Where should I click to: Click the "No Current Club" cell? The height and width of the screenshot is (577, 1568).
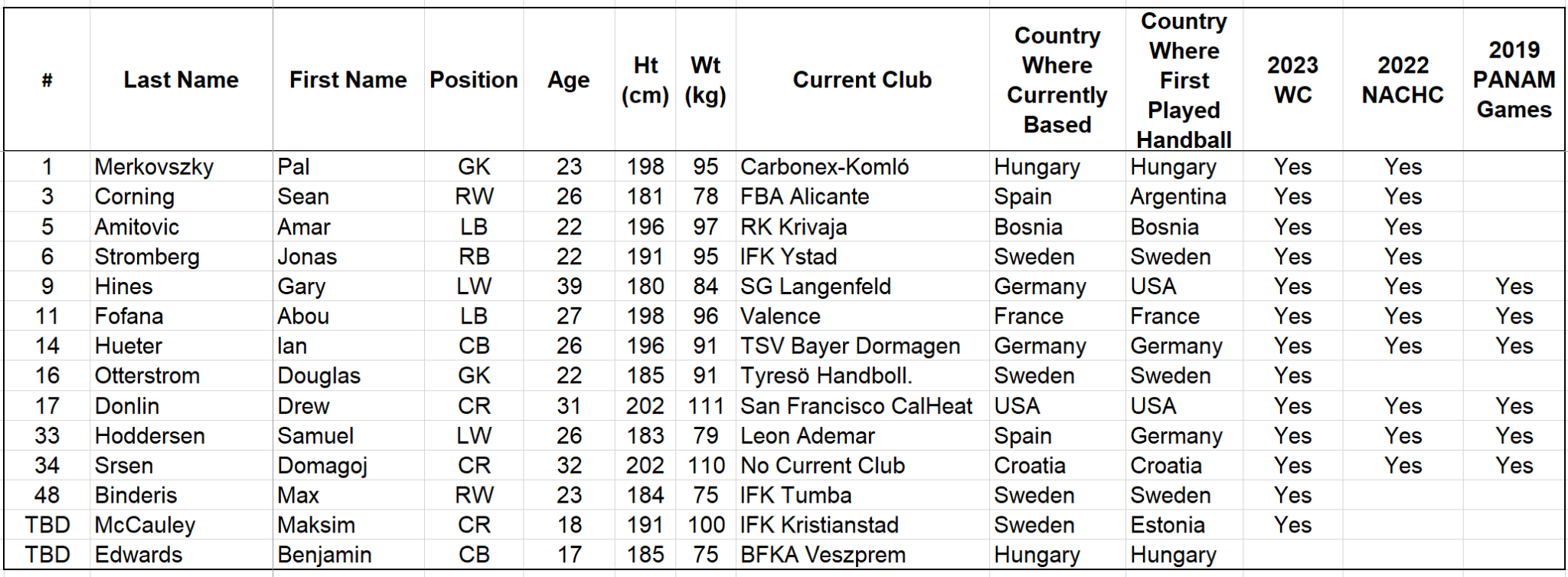pyautogui.click(x=822, y=466)
